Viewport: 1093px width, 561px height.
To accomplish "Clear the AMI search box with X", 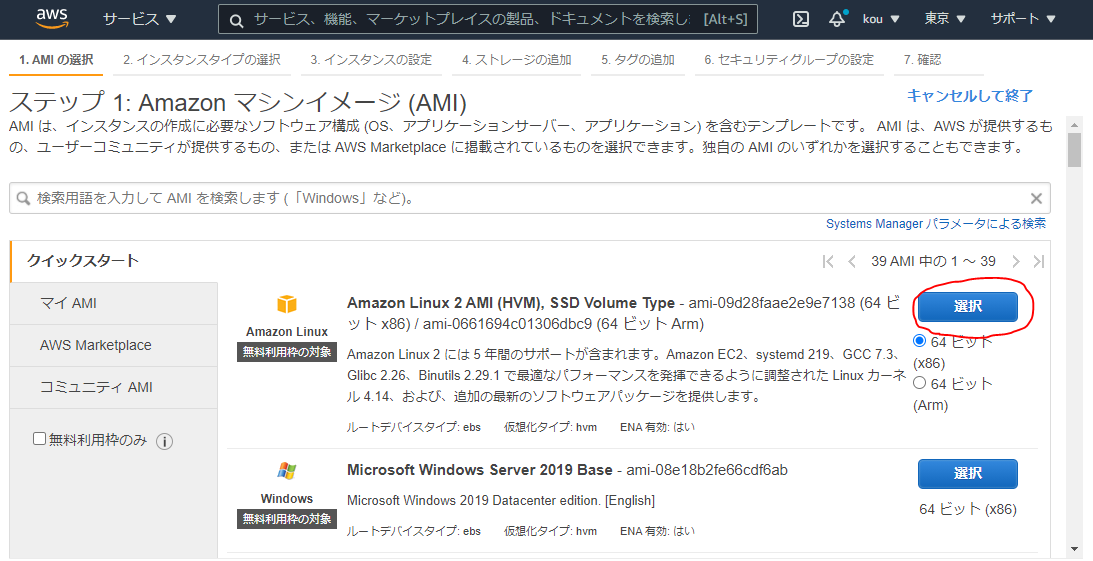I will [x=1037, y=199].
